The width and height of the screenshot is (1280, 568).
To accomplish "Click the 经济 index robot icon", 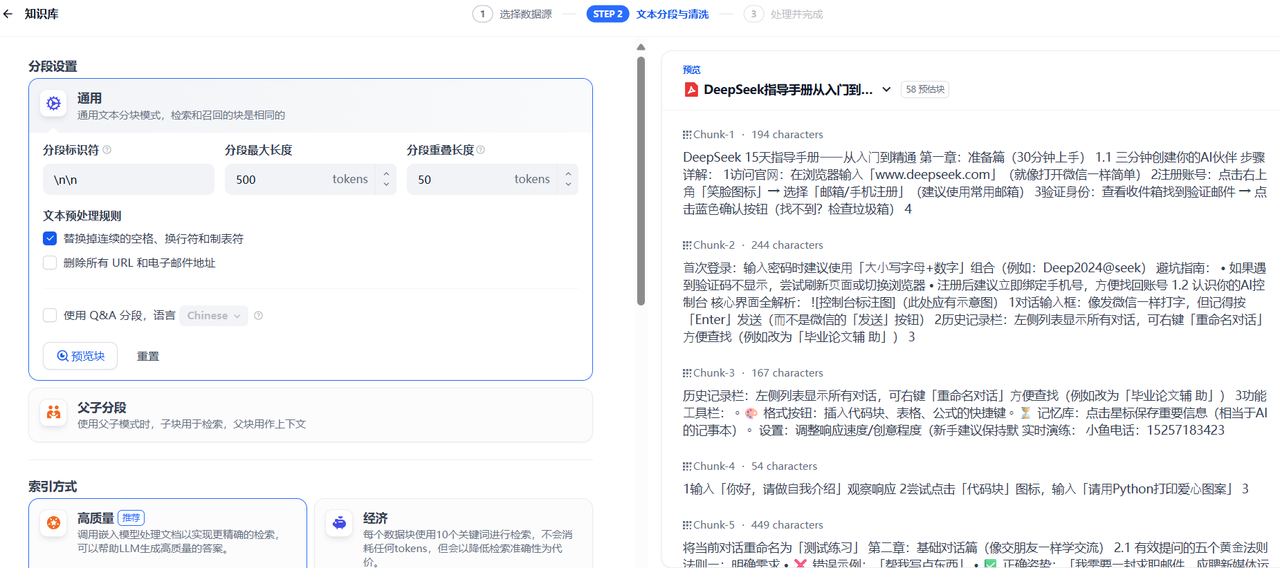I will coord(340,523).
